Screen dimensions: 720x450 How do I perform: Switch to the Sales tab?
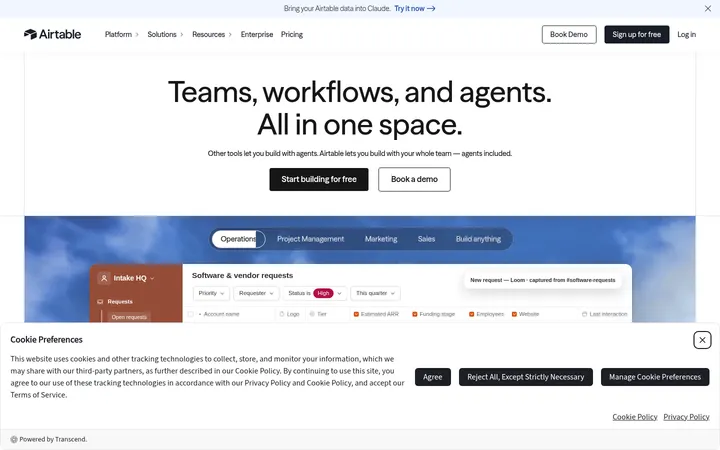pyautogui.click(x=426, y=239)
